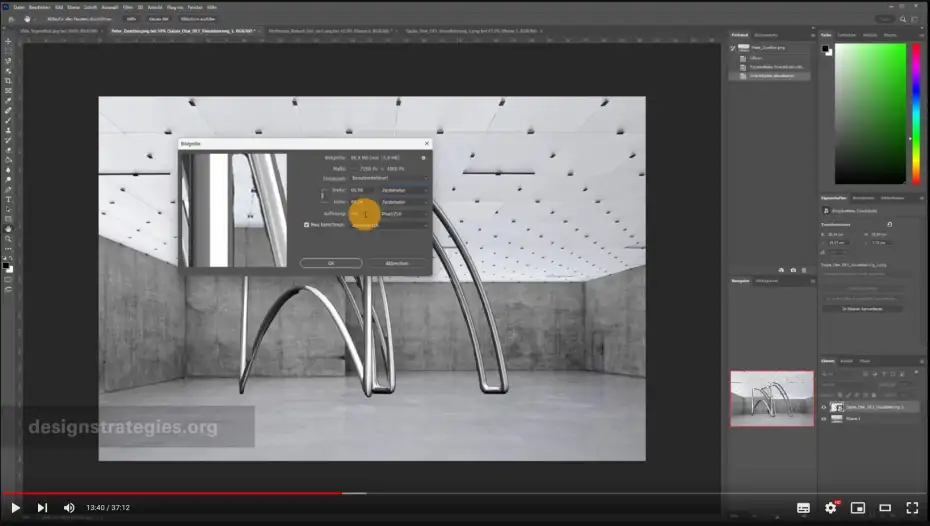The width and height of the screenshot is (930, 526).
Task: Select the Spot Healing Brush tool
Action: pyautogui.click(x=8, y=110)
